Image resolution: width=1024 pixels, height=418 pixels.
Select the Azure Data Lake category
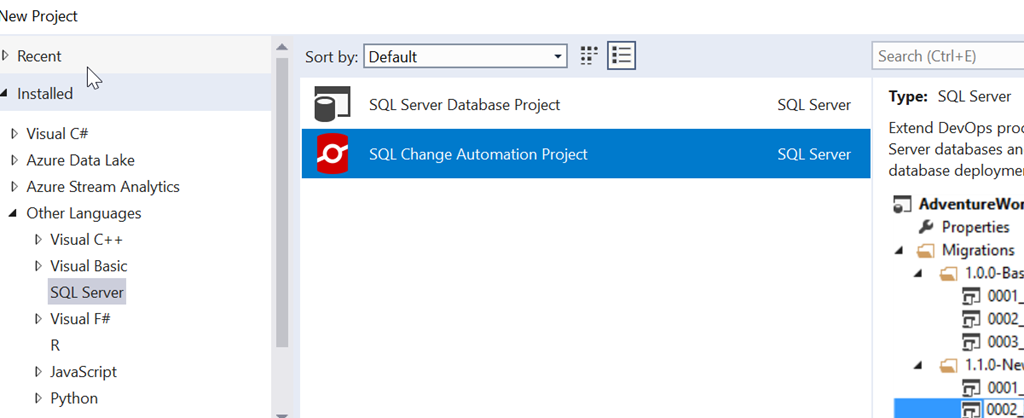point(80,160)
